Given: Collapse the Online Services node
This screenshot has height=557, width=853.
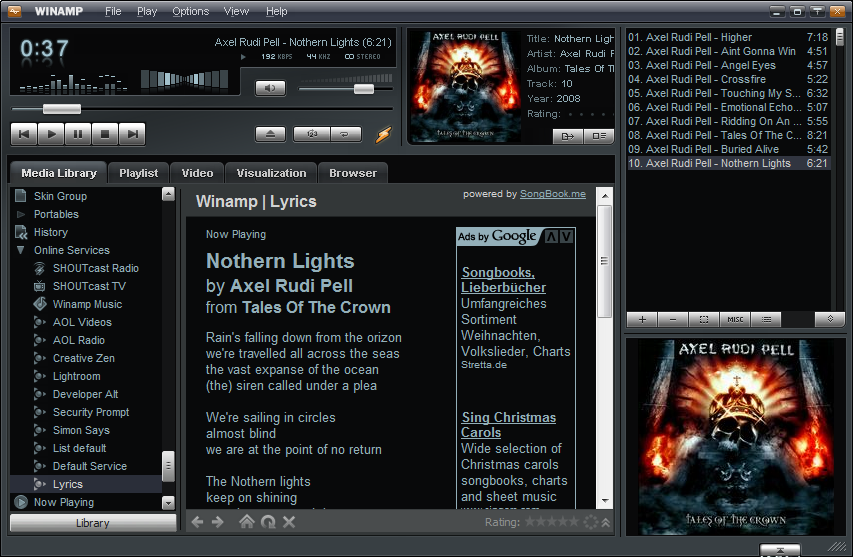Looking at the screenshot, I should click(x=21, y=250).
